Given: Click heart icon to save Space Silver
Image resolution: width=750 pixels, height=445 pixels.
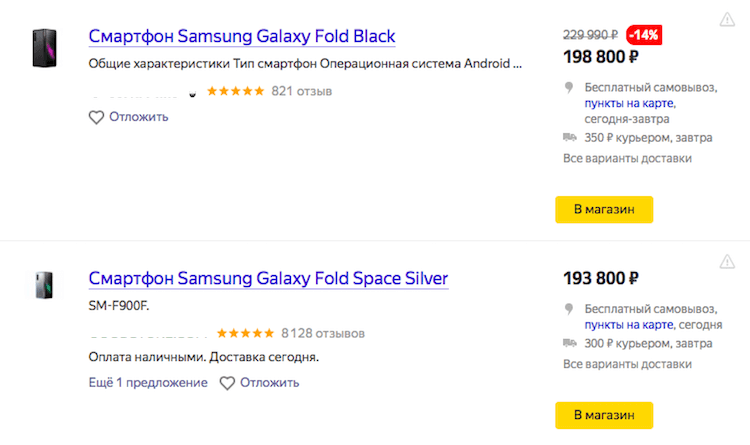Looking at the screenshot, I should click(x=227, y=383).
